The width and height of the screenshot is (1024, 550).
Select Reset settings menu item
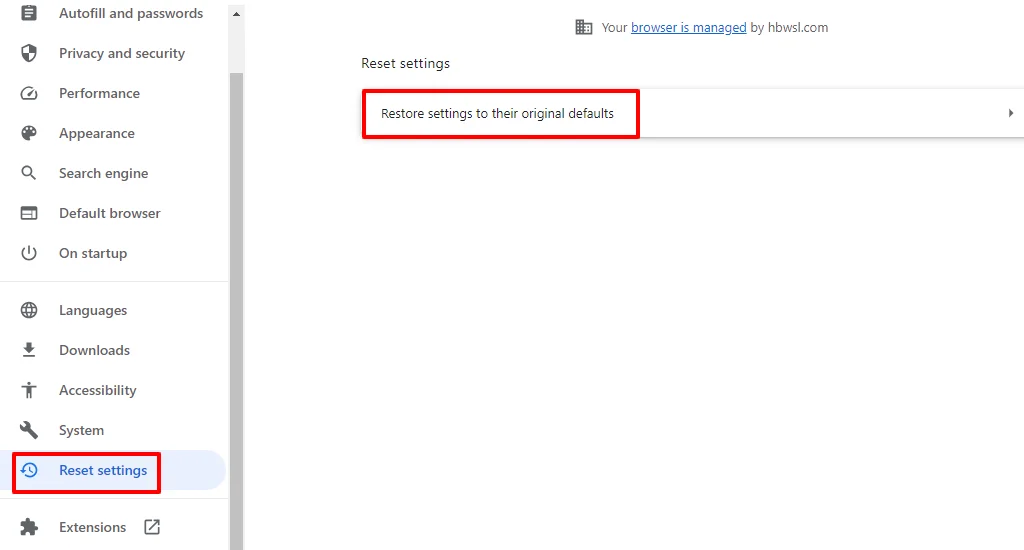click(113, 470)
